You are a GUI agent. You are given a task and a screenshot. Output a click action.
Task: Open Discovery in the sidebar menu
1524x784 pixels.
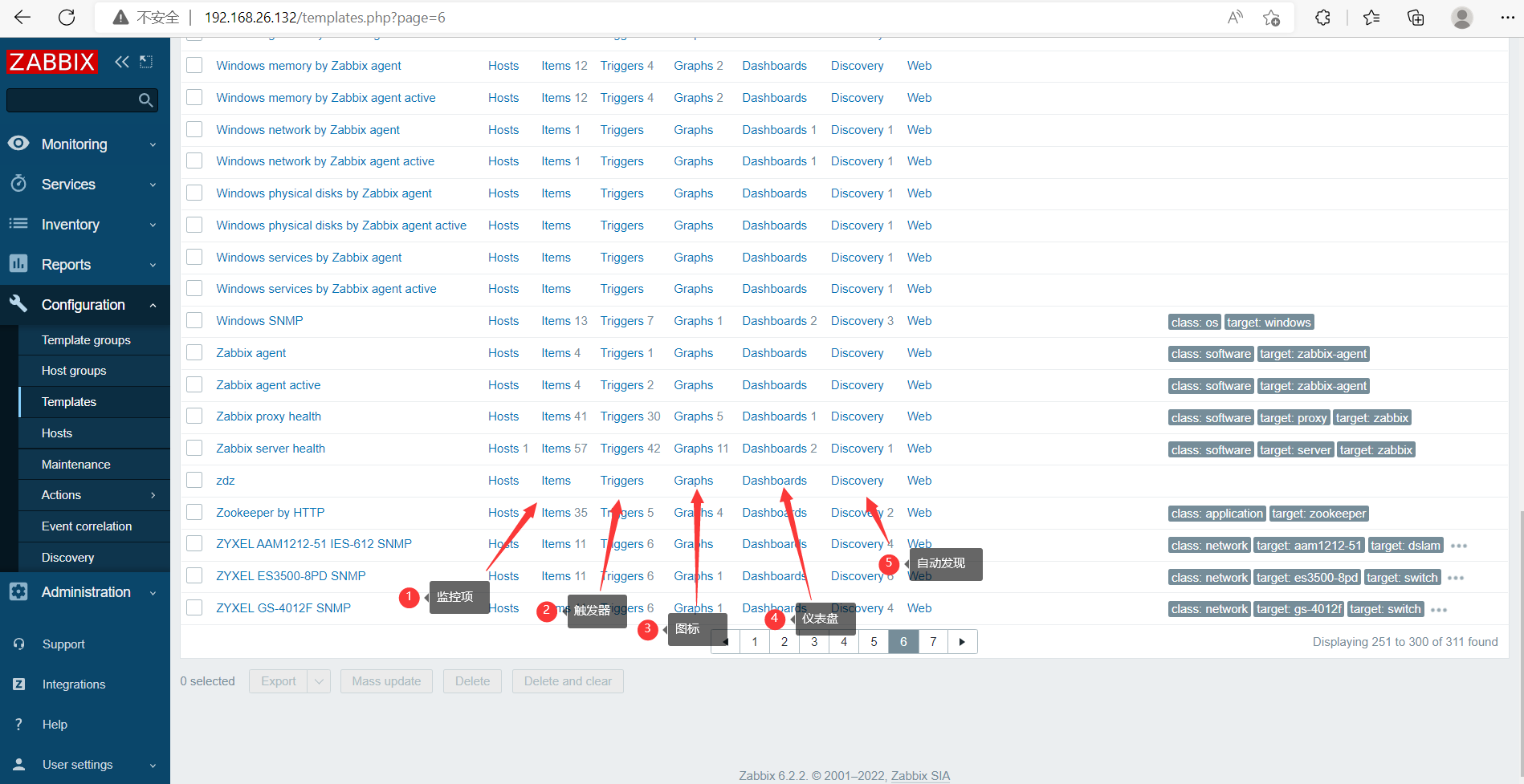click(67, 558)
